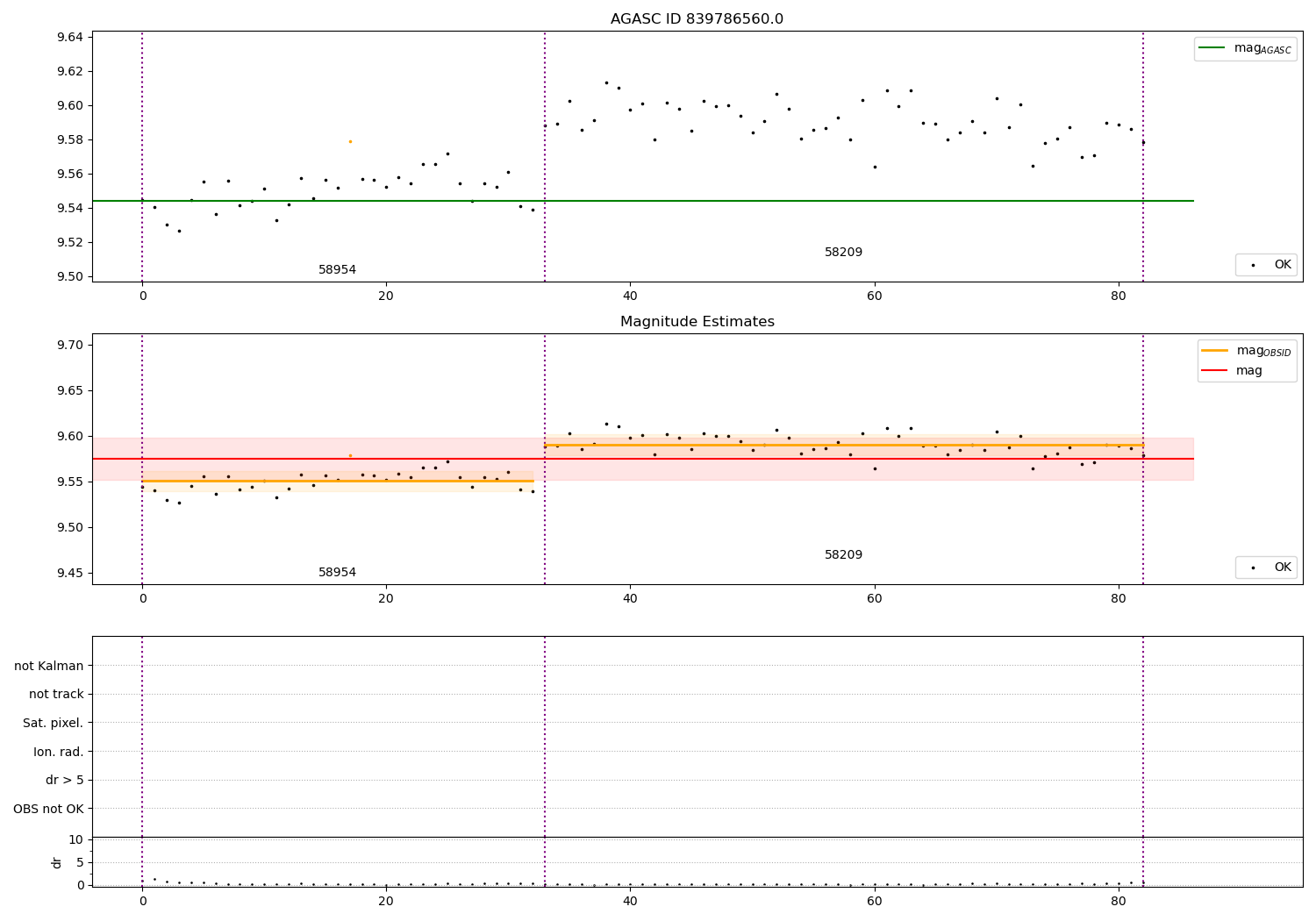Click the dr > 5 axis label

[x=65, y=781]
